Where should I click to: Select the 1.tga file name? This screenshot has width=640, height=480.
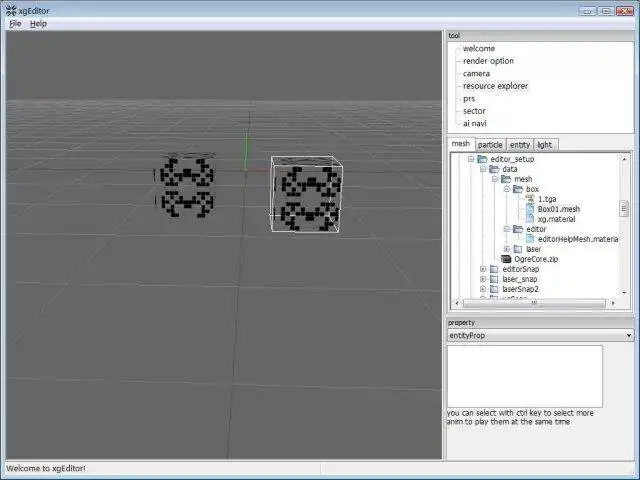click(547, 199)
